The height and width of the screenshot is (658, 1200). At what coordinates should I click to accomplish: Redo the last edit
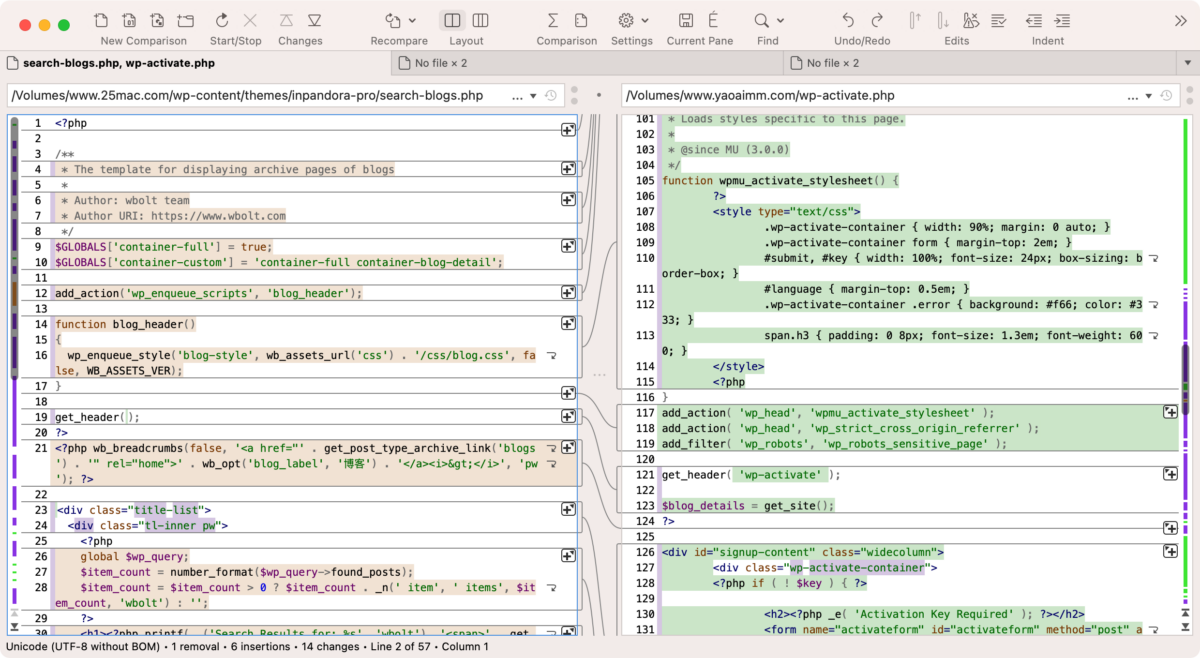click(877, 20)
